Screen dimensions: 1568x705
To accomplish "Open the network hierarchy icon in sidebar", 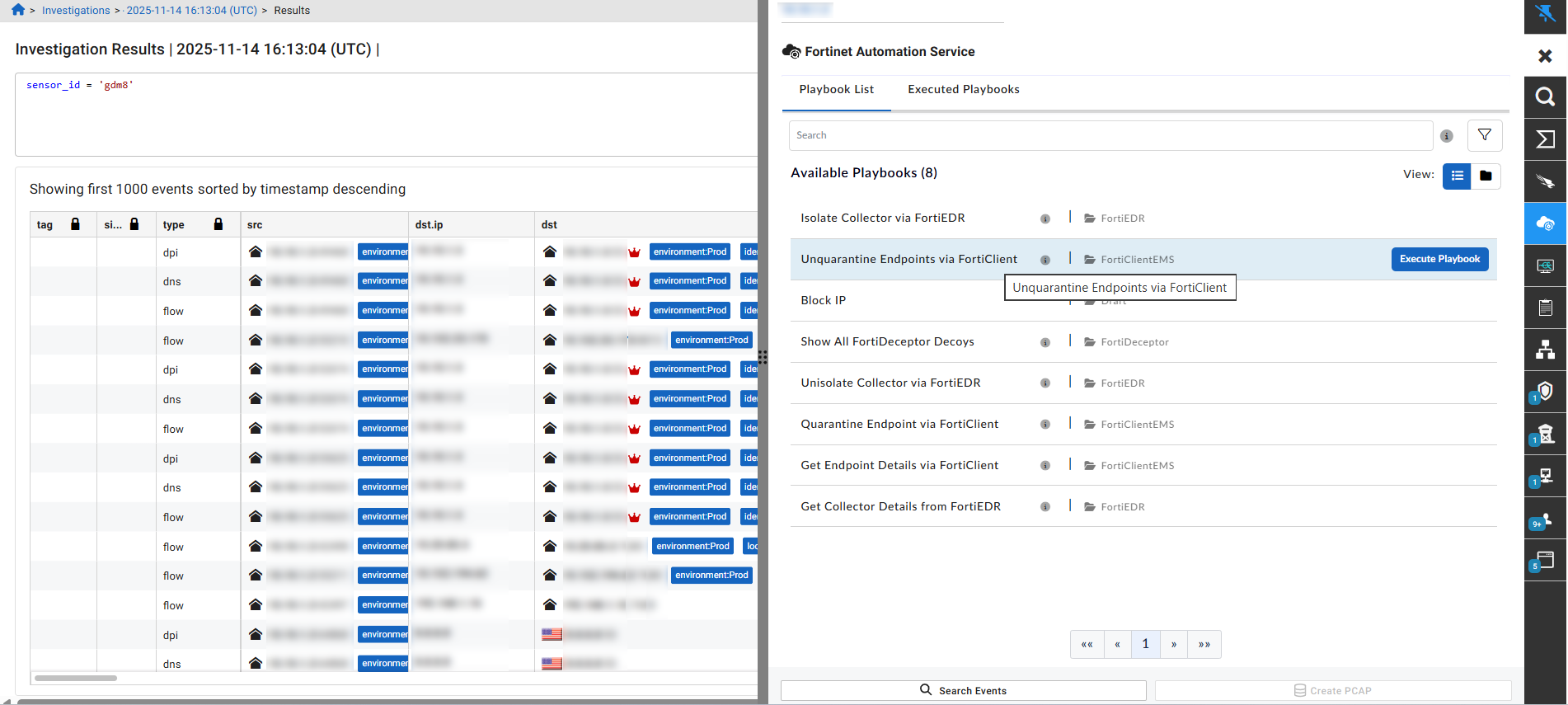I will click(1546, 350).
